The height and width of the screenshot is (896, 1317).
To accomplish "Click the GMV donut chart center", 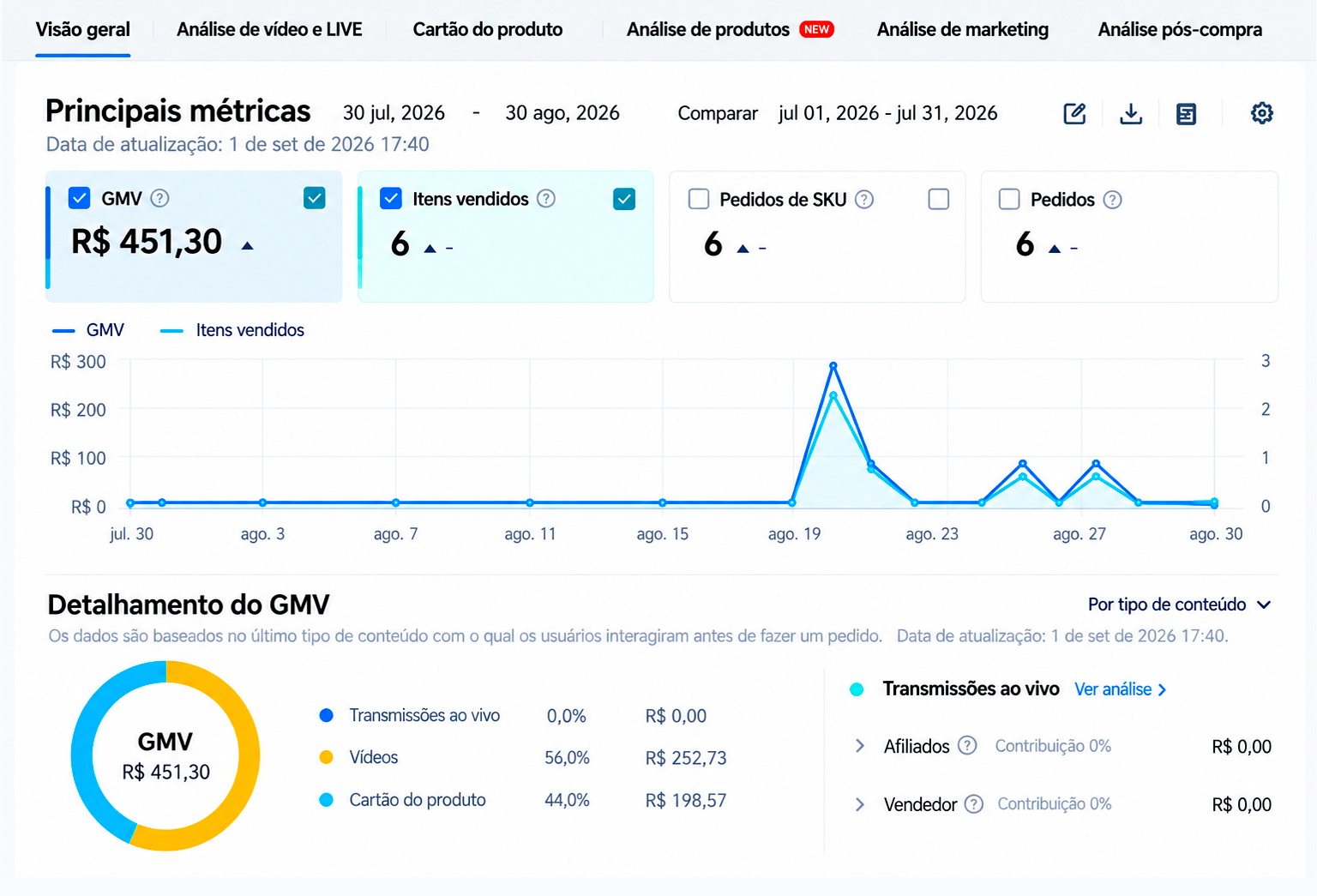I will [x=165, y=756].
